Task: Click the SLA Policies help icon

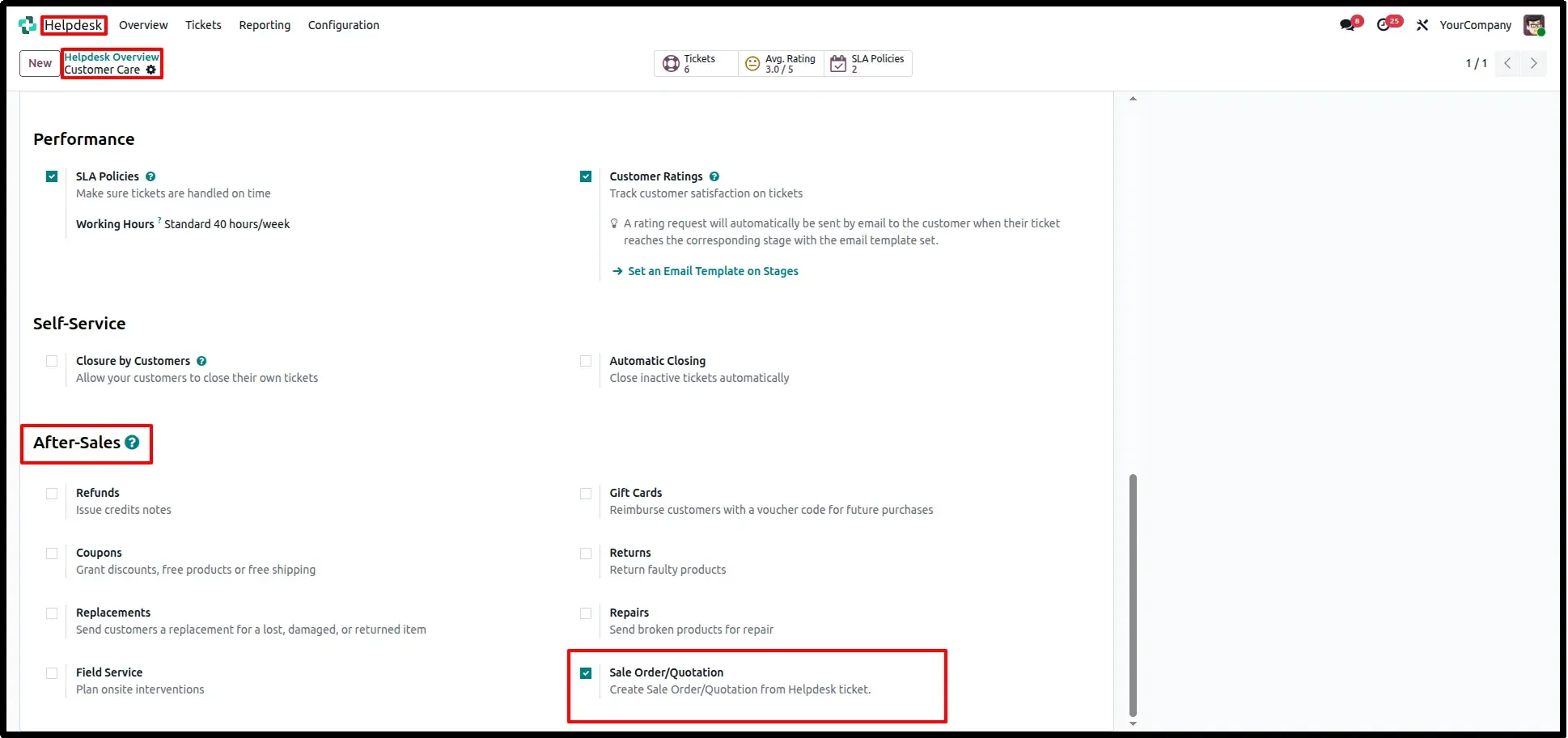Action: tap(150, 176)
